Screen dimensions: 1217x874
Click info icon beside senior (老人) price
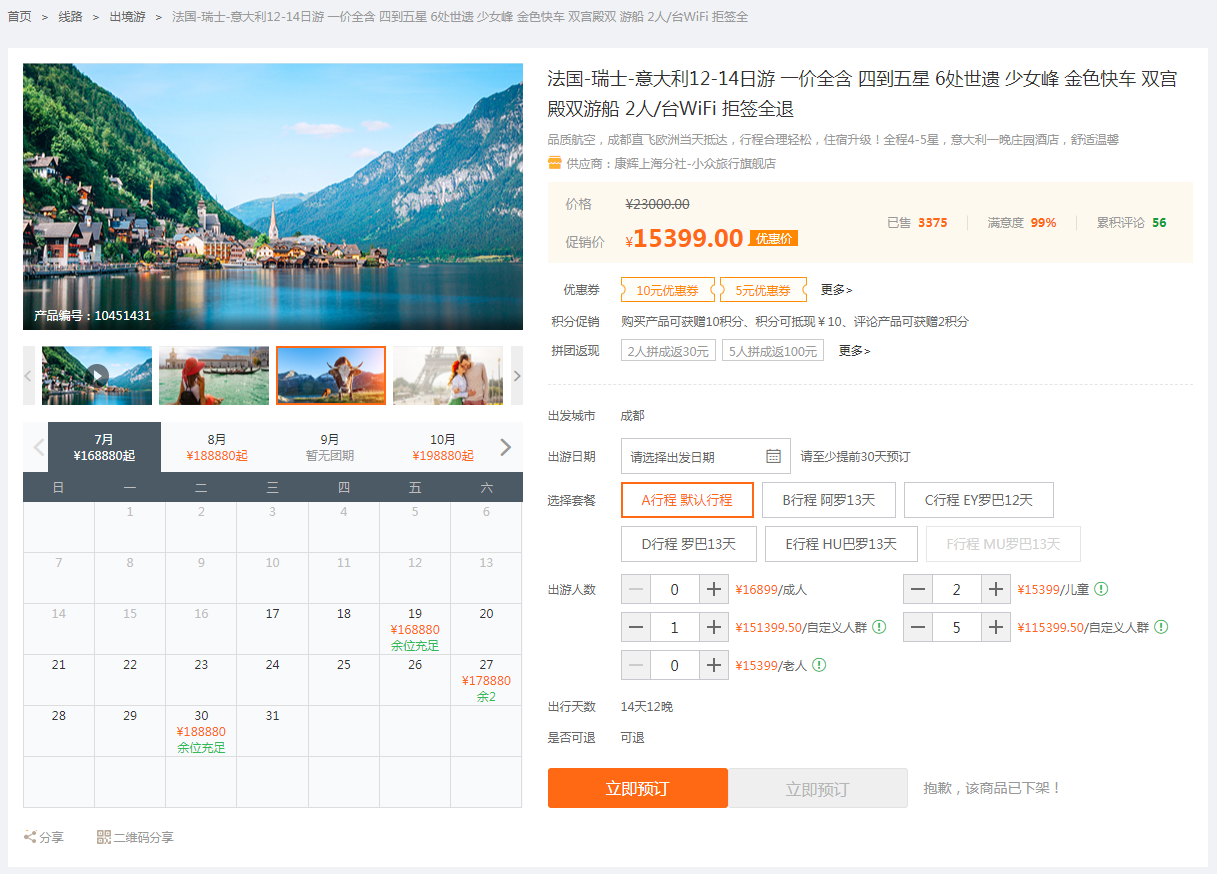click(818, 665)
